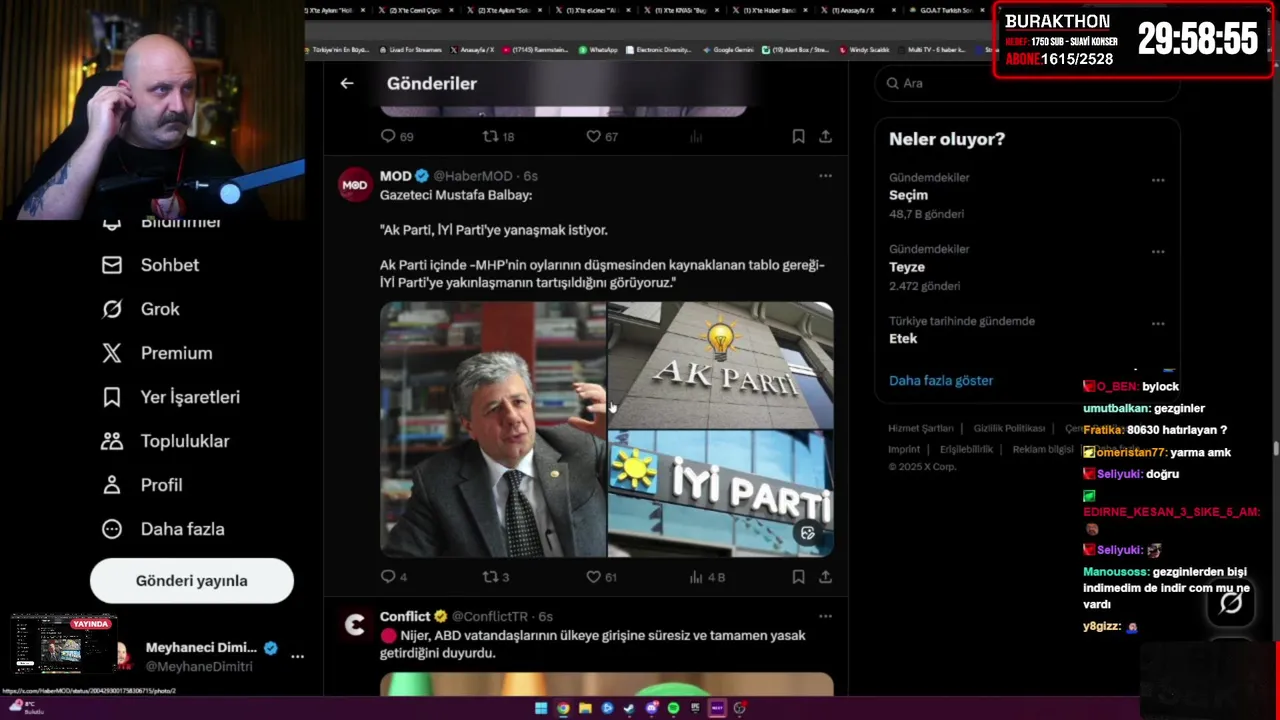
Task: Open the Imprint footer link
Action: point(904,449)
